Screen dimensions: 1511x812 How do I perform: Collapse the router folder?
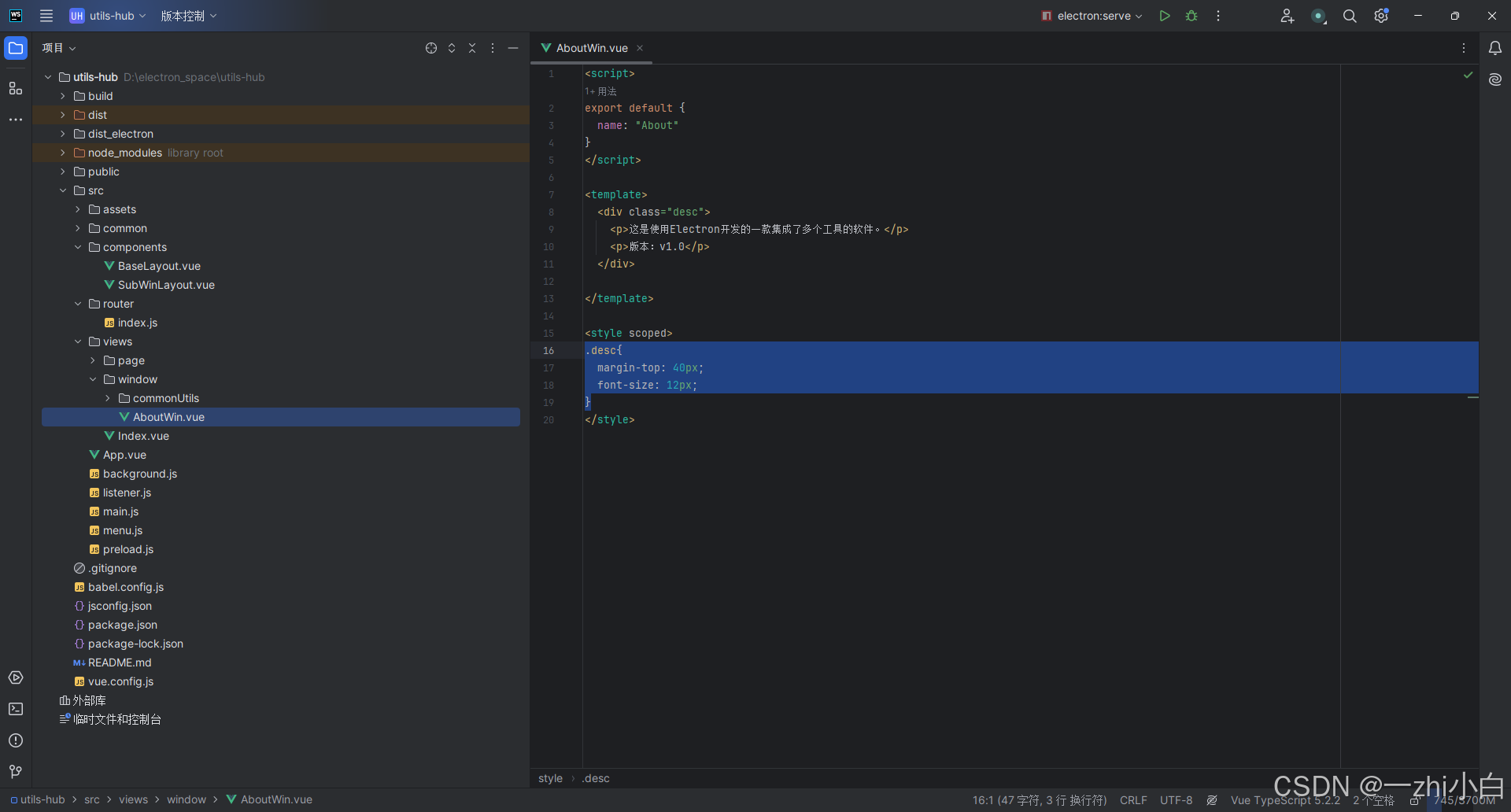click(78, 304)
